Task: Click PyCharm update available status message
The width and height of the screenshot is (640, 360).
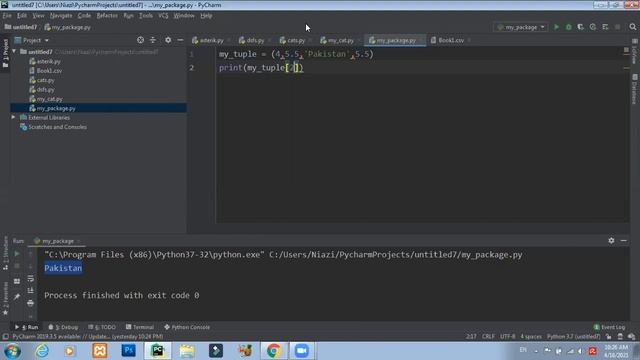Action: pyautogui.click(x=88, y=337)
